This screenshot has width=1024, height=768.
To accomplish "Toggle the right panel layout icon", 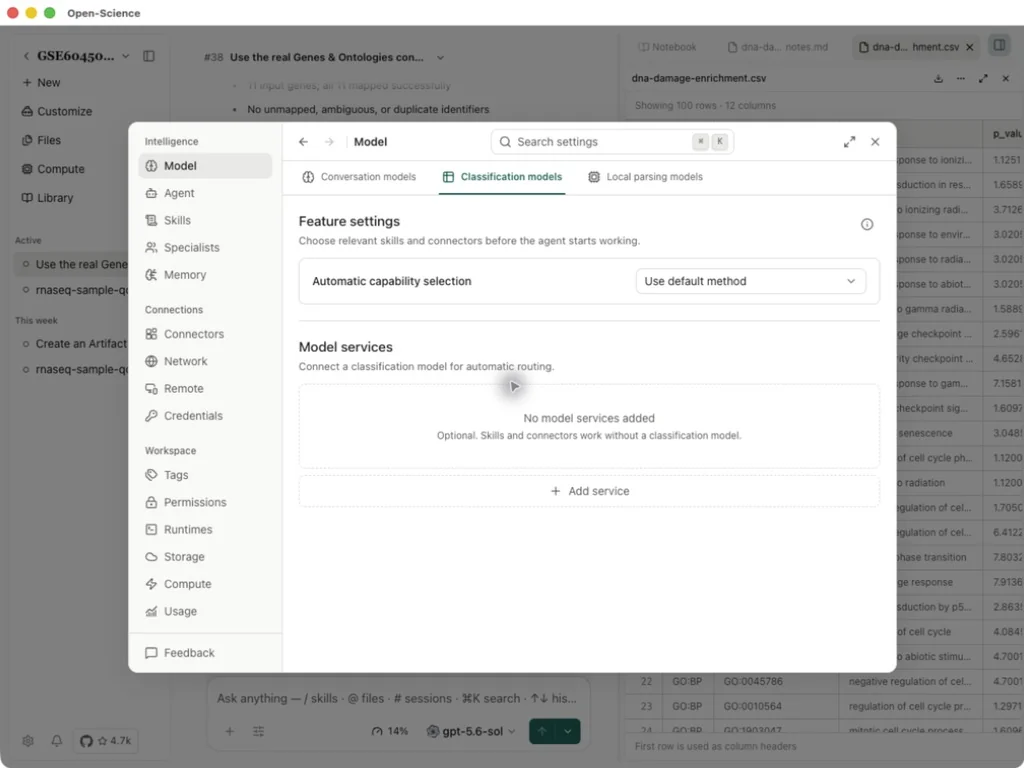I will 999,45.
